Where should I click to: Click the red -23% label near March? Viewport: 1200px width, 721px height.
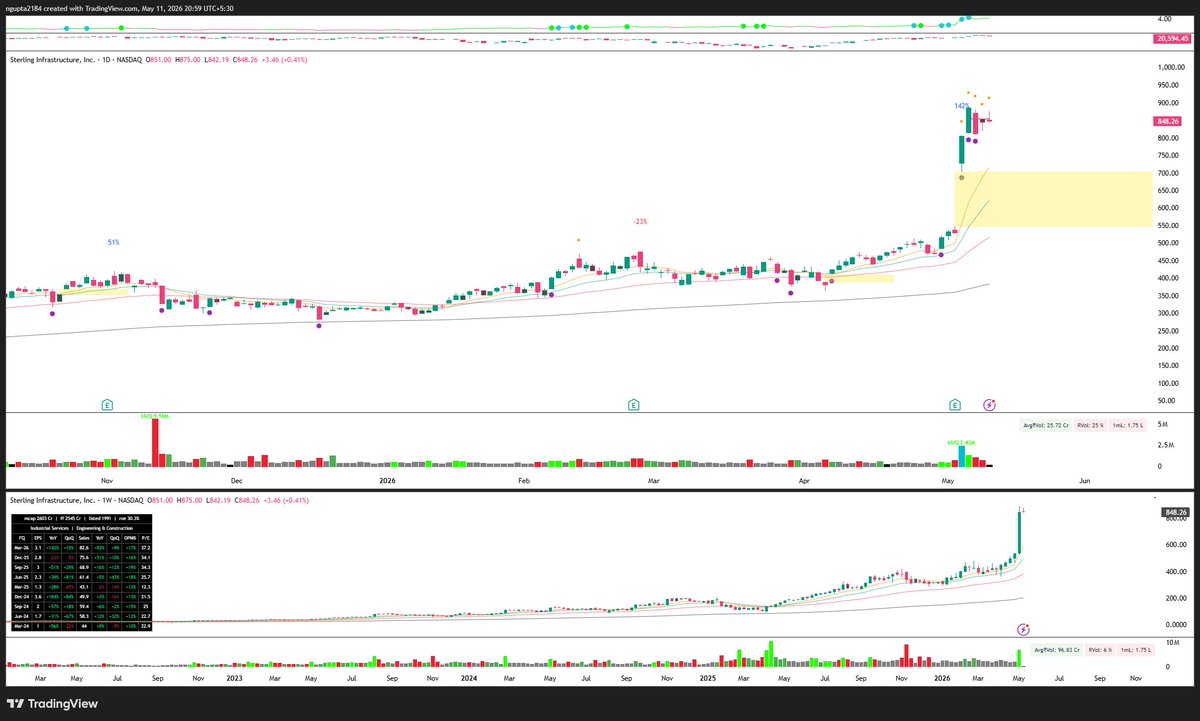(639, 221)
